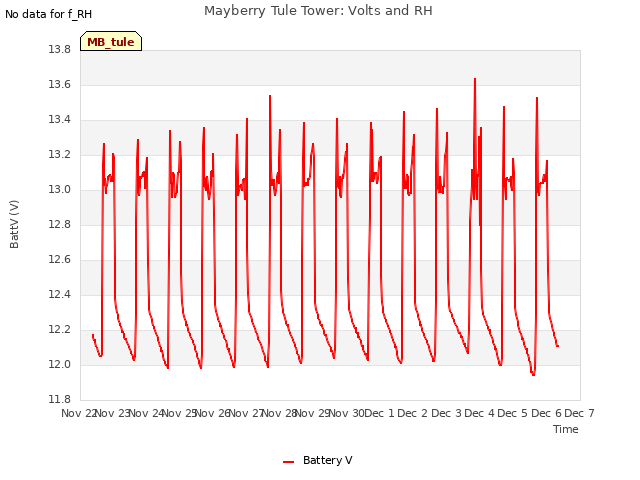Click the Dec 1 date tick

[x=379, y=413]
